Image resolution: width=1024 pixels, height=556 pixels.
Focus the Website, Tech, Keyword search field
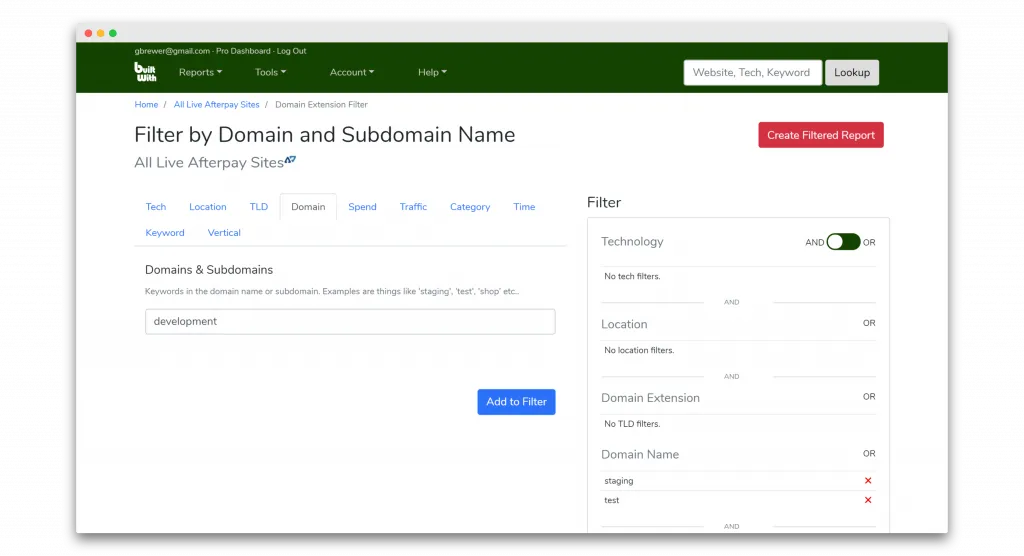[x=752, y=72]
